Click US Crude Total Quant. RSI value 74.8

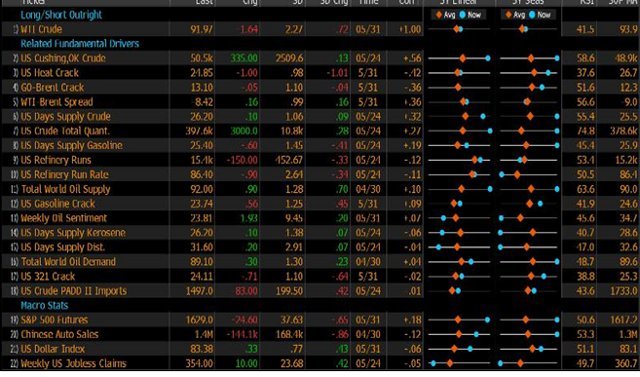point(585,131)
